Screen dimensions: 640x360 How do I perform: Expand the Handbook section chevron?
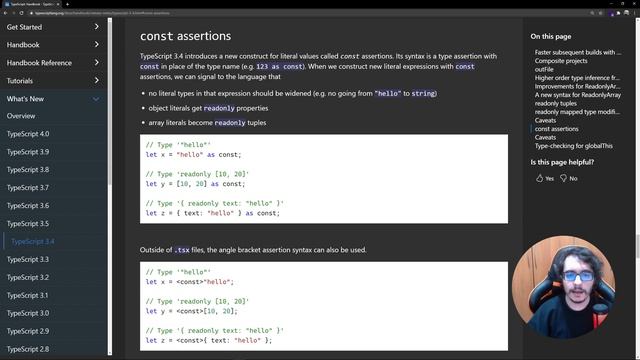coord(96,44)
